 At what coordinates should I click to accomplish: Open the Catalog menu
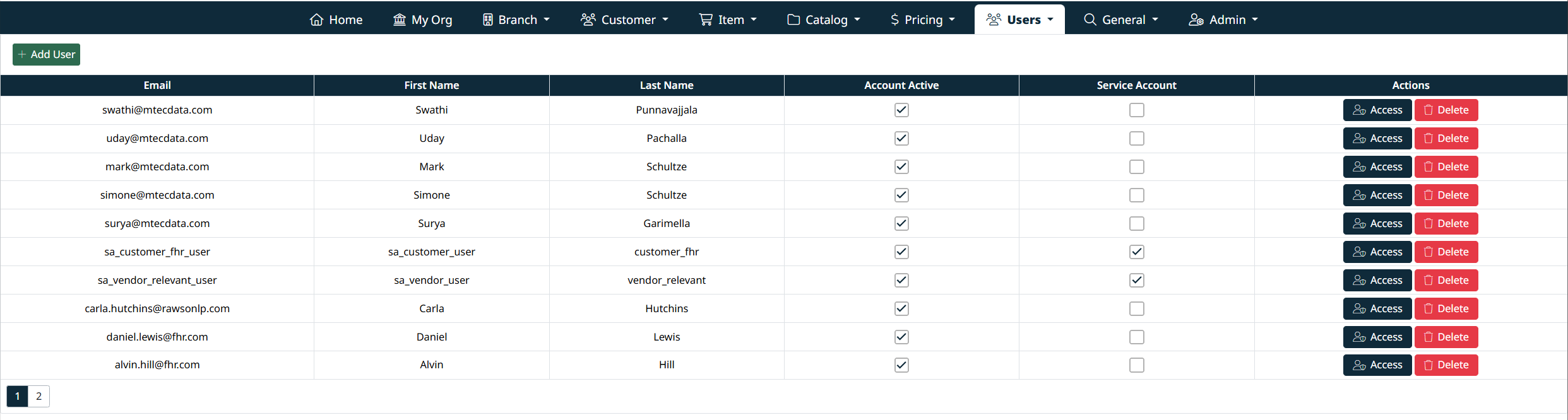click(x=823, y=20)
